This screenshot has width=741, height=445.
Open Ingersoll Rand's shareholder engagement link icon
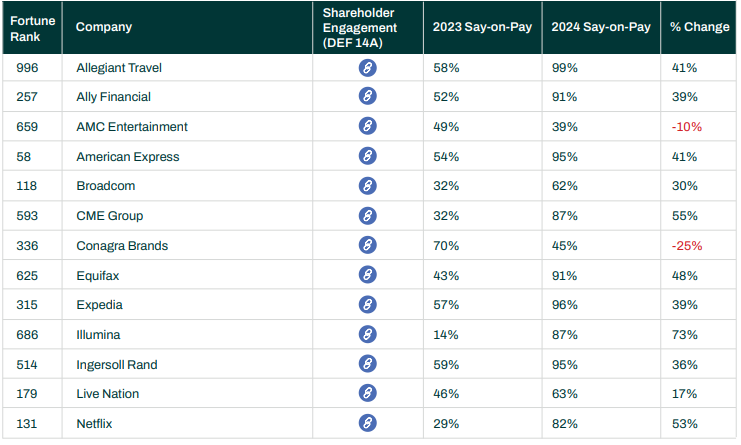click(x=367, y=364)
